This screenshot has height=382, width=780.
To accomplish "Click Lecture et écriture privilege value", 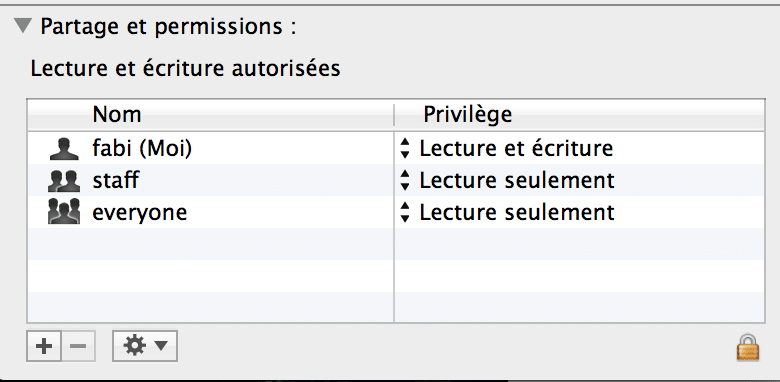I will coord(516,148).
